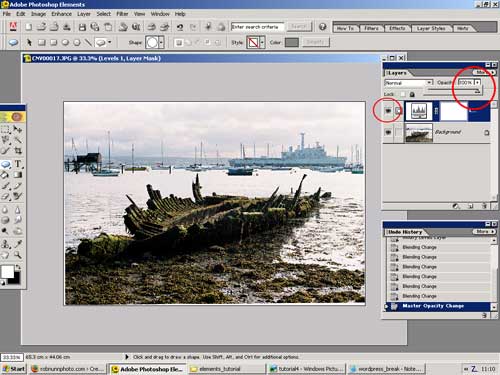500x375 pixels.
Task: Select the Zoom tool
Action: click(x=18, y=255)
